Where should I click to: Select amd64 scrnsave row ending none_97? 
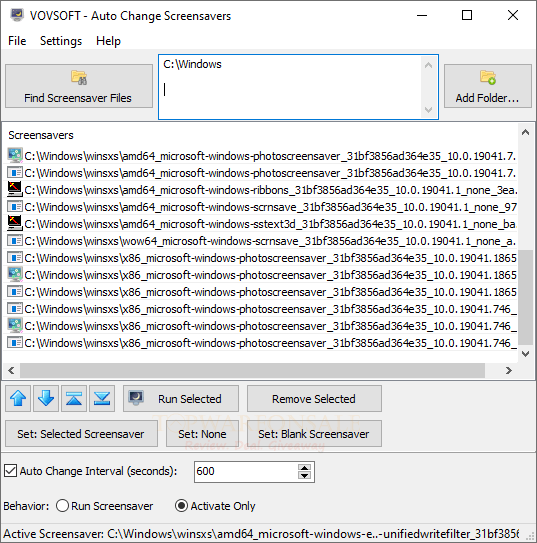coord(262,207)
